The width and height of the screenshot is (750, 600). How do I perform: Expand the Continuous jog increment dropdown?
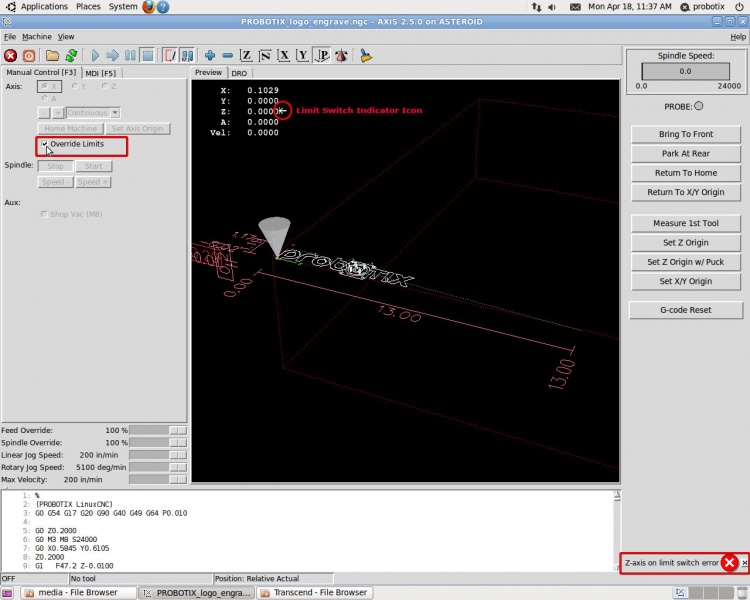(115, 113)
